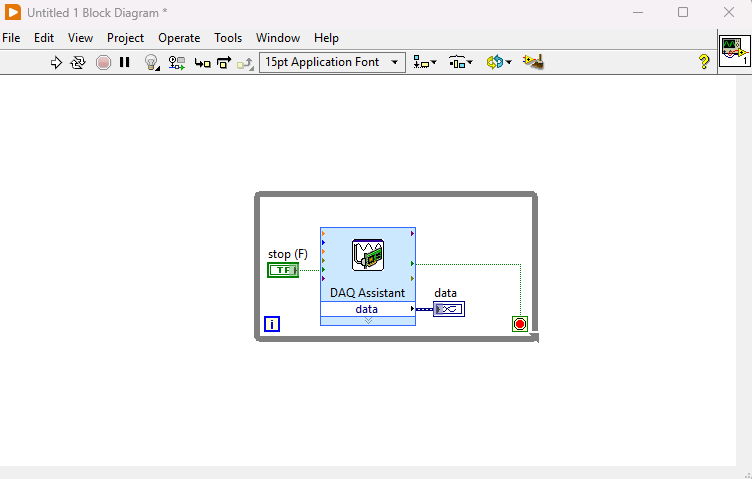This screenshot has width=752, height=479.
Task: Click the Abort Execution button
Action: (x=103, y=62)
